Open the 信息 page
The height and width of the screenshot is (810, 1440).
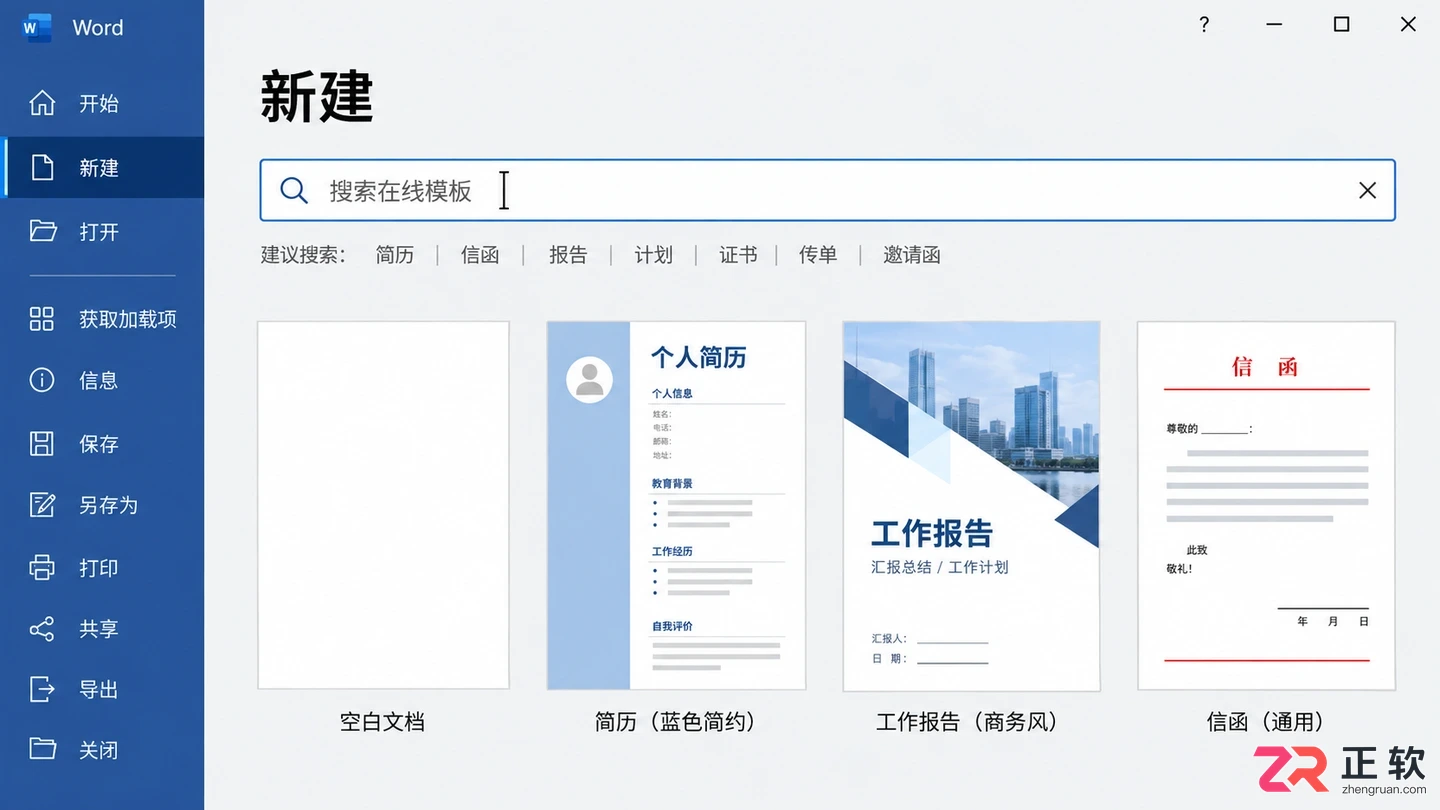[102, 380]
